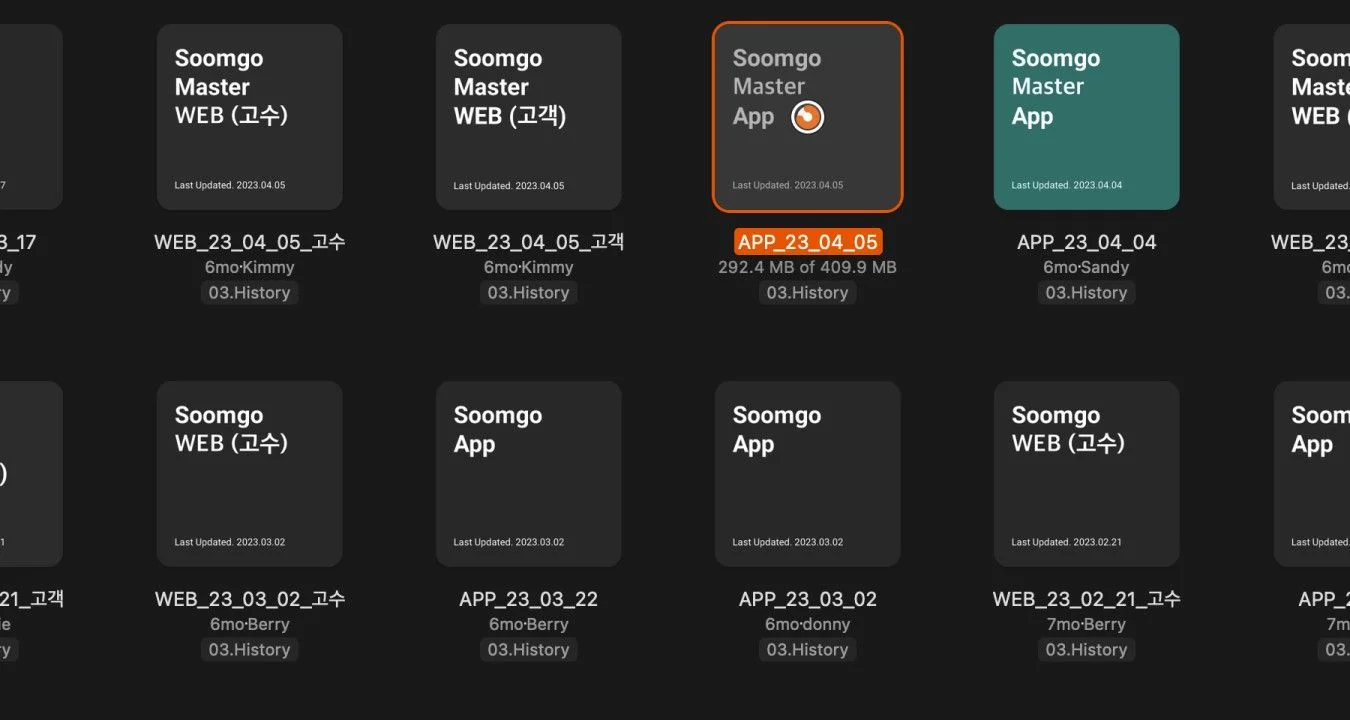
Task: Click the WEB_23_04_05_고객 file name label
Action: (528, 242)
